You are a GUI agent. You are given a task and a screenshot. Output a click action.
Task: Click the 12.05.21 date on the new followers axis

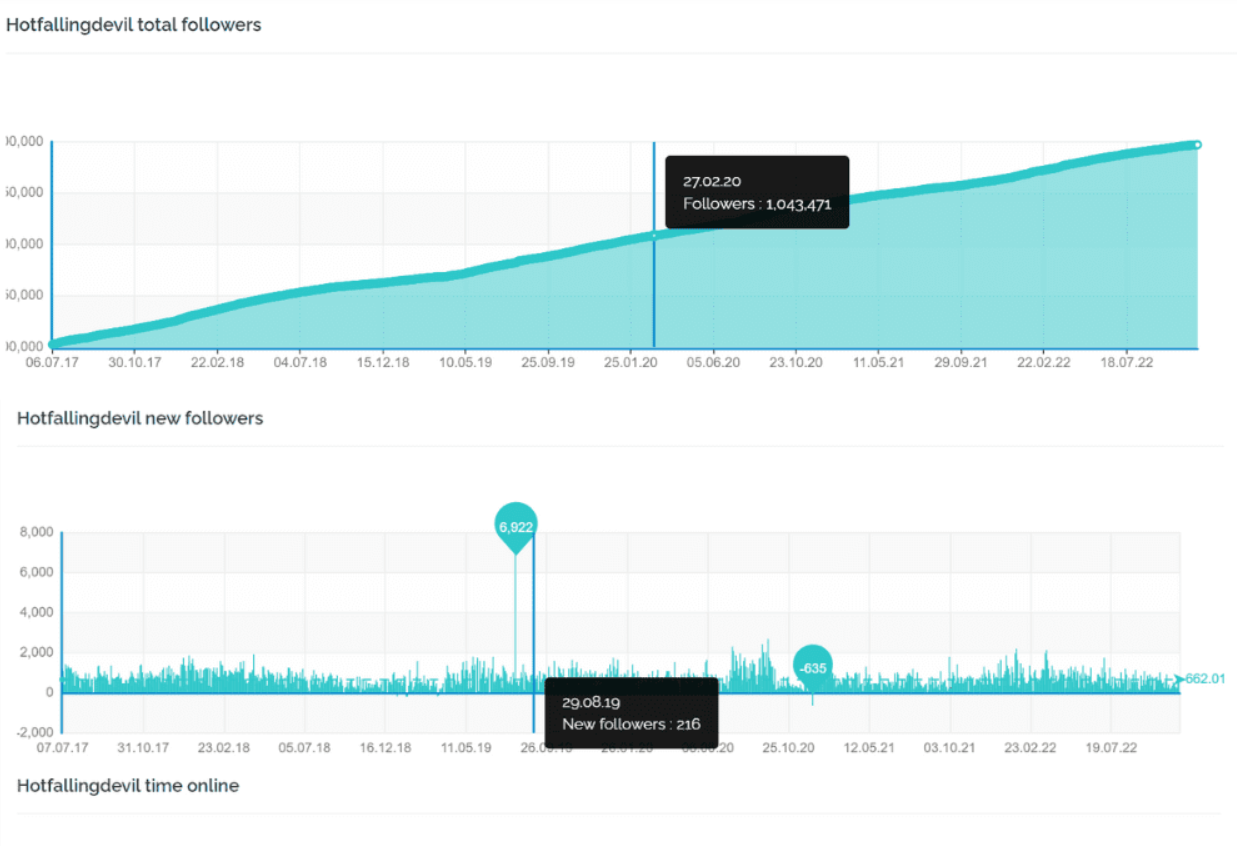coord(868,747)
